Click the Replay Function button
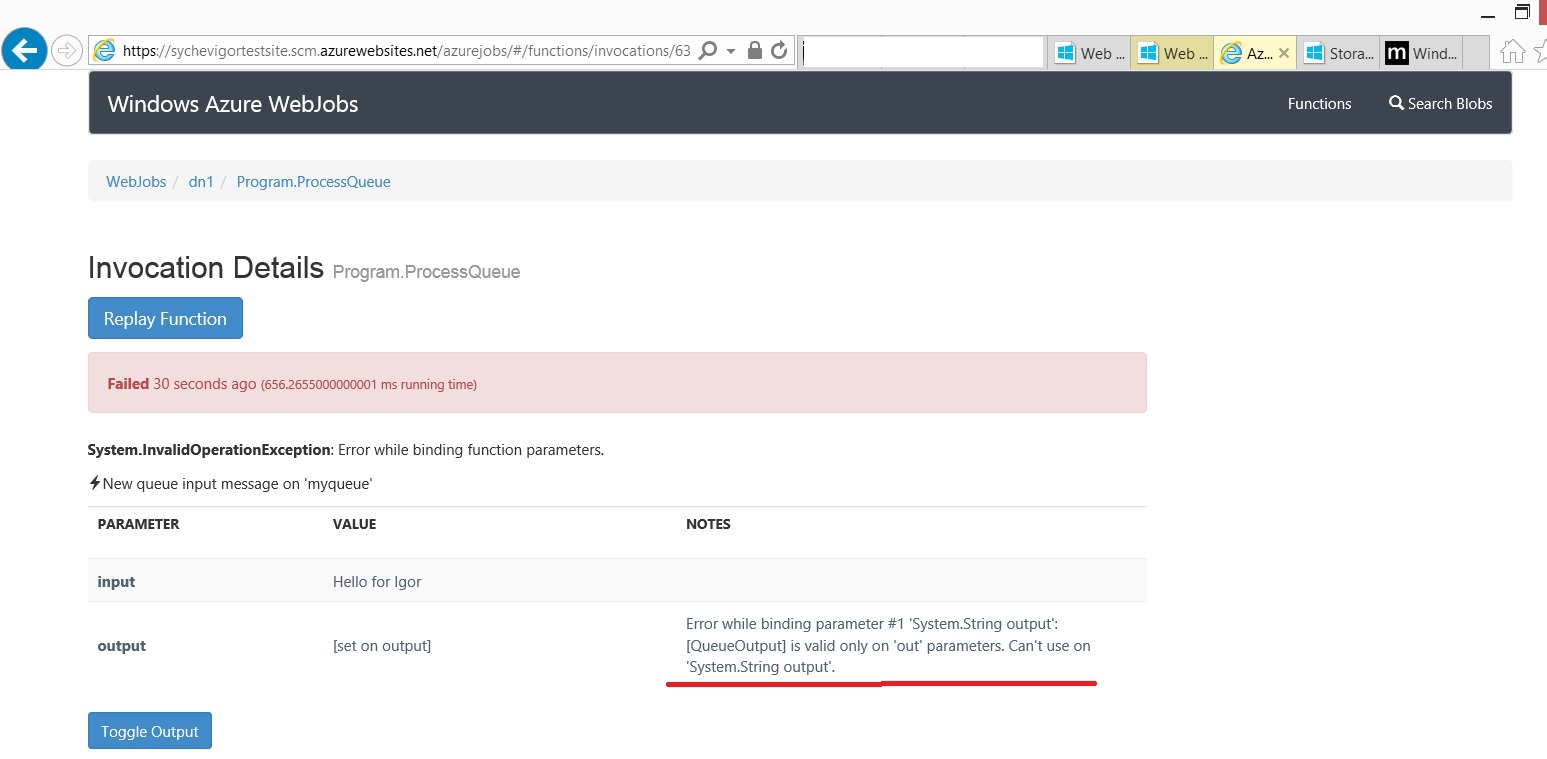This screenshot has height=759, width=1547. click(165, 318)
